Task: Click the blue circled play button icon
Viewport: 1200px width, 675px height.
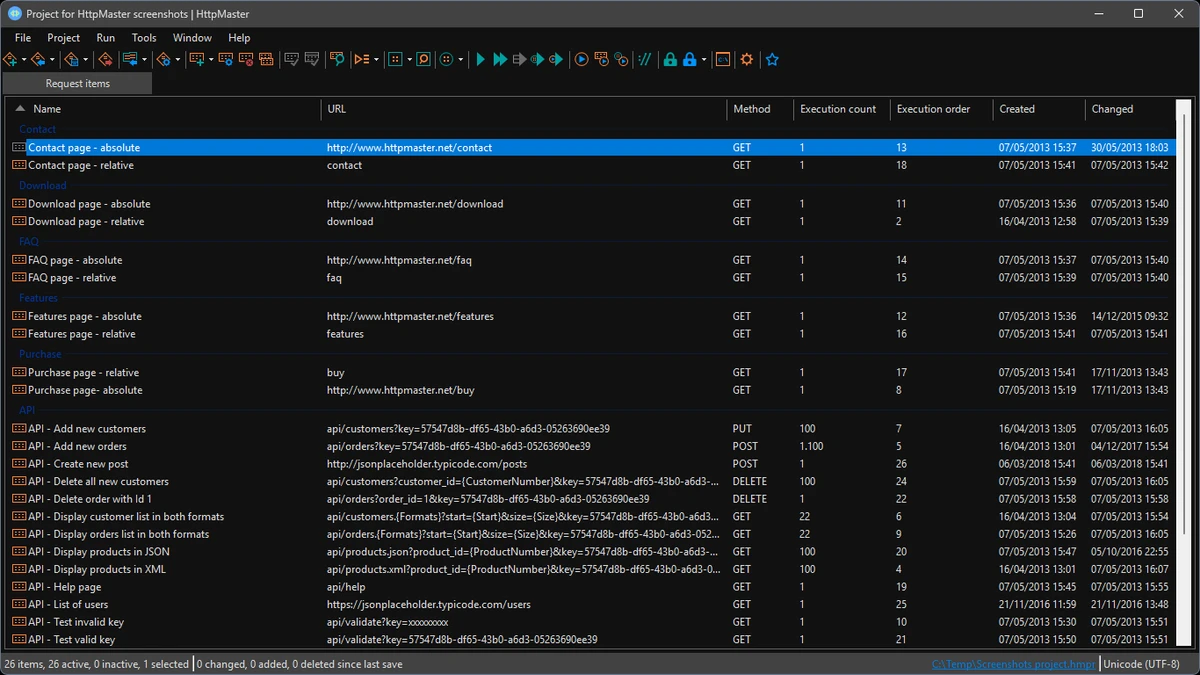Action: 581,60
